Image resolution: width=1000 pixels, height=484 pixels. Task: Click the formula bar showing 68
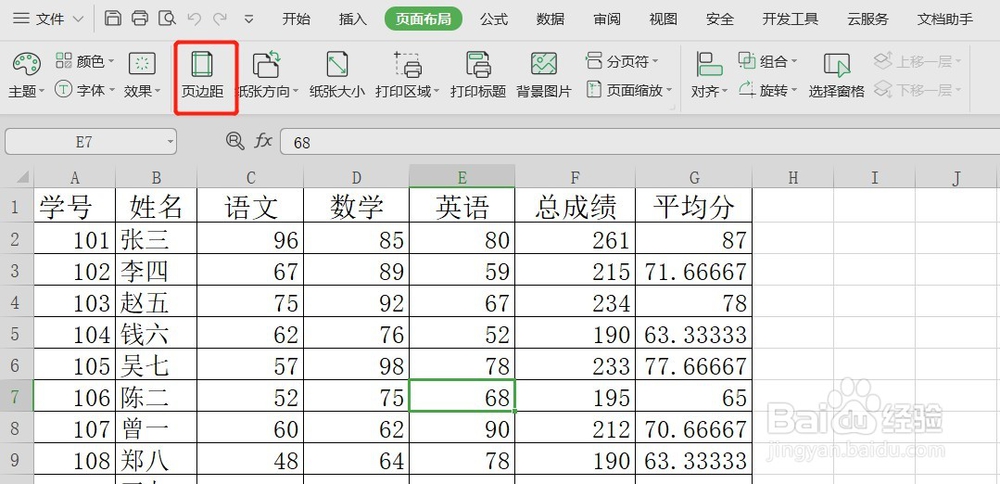tap(640, 142)
